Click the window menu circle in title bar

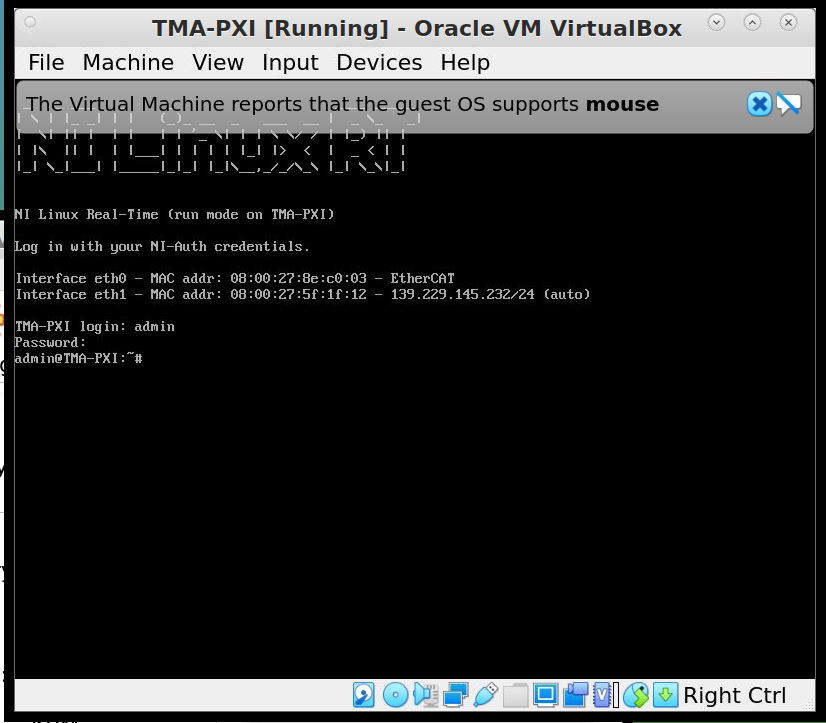(x=30, y=22)
